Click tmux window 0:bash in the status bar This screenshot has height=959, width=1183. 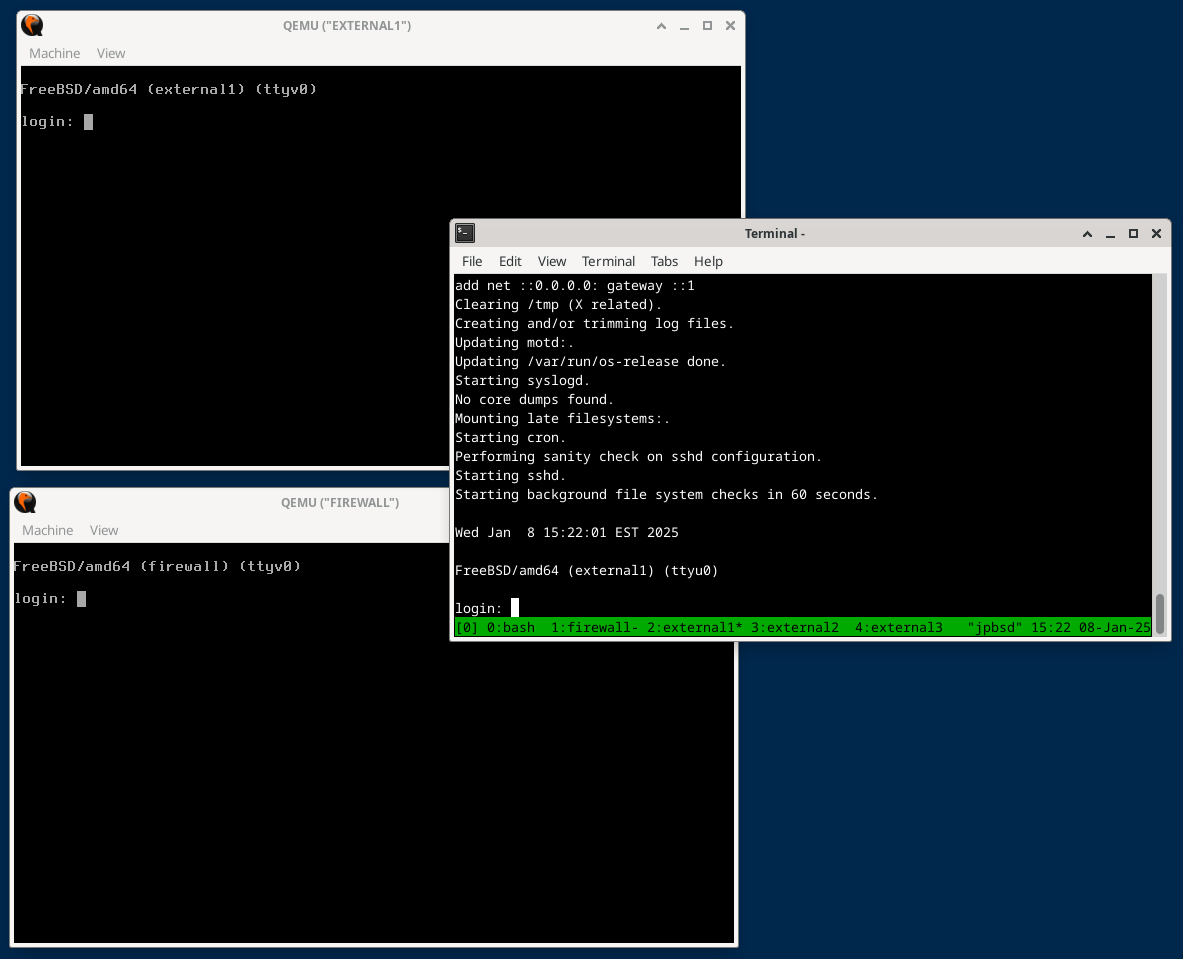(511, 628)
